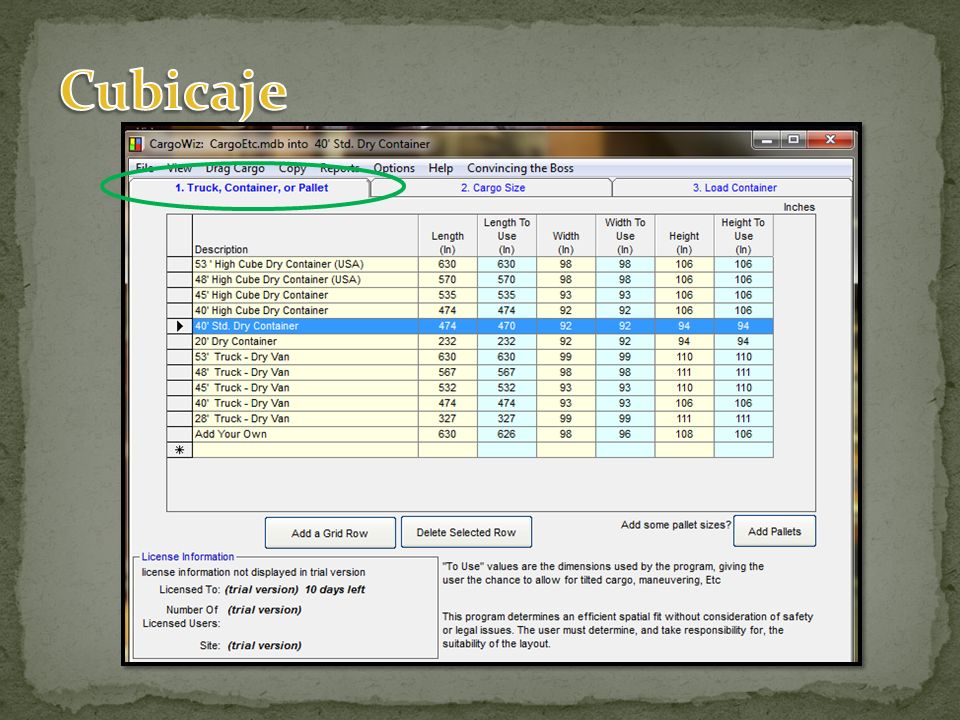This screenshot has height=720, width=960.
Task: Open the View menu
Action: click(x=179, y=168)
